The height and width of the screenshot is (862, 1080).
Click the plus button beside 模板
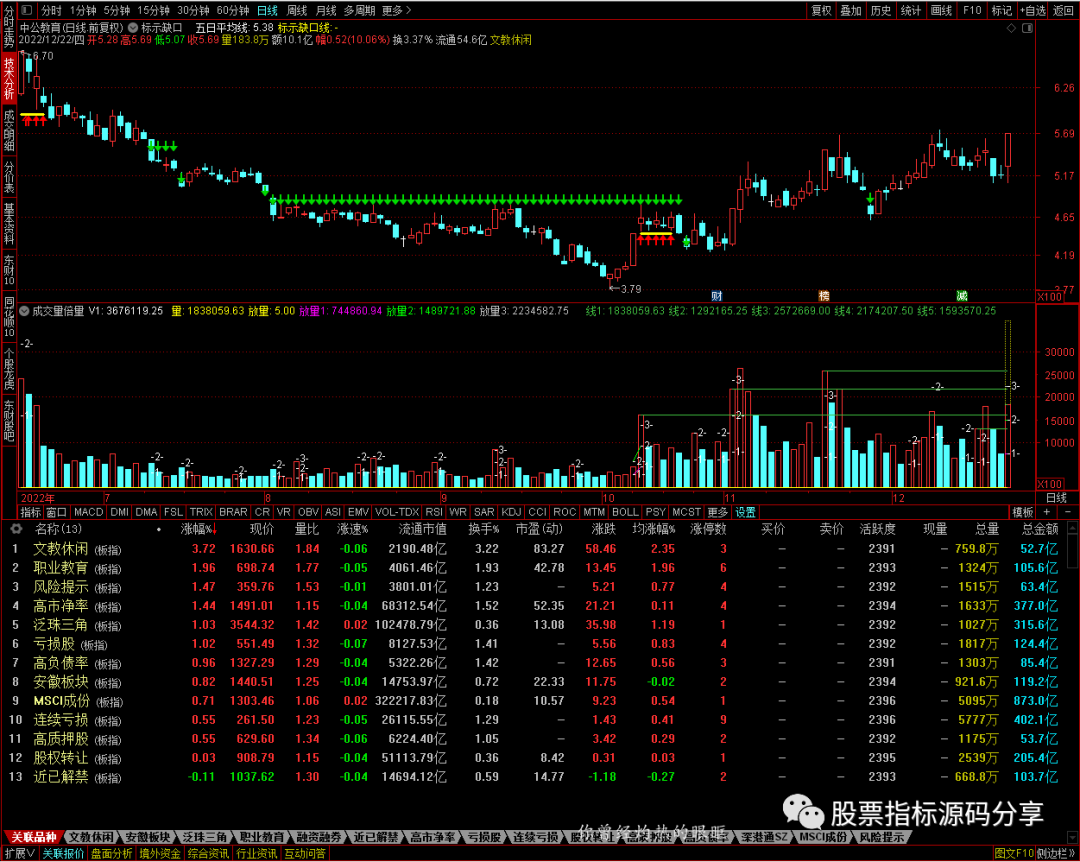click(x=1047, y=512)
